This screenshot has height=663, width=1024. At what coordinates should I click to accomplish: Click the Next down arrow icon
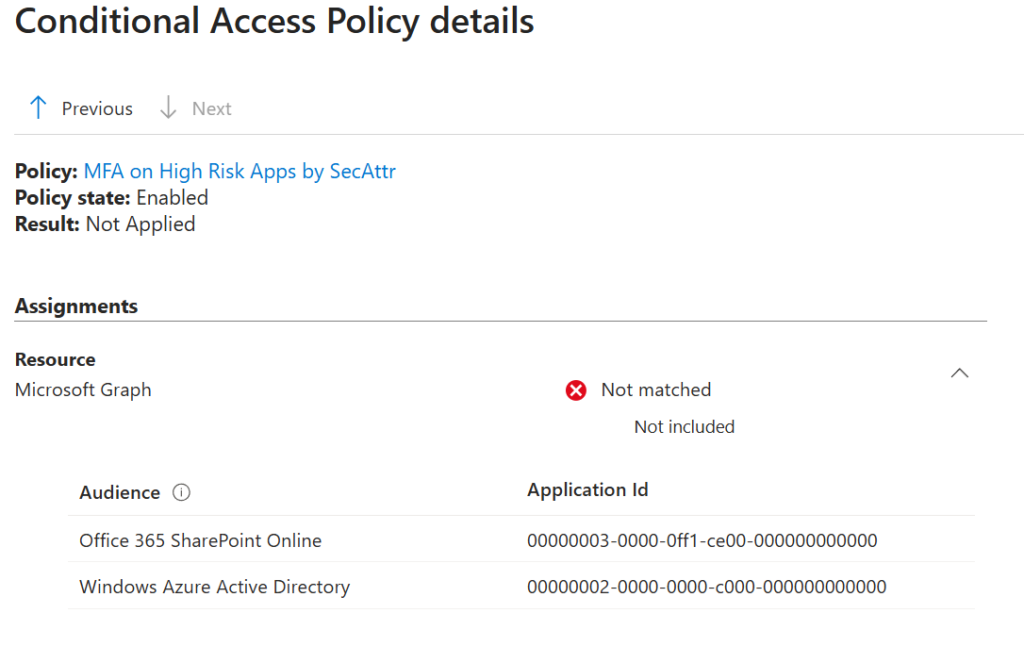(x=169, y=108)
